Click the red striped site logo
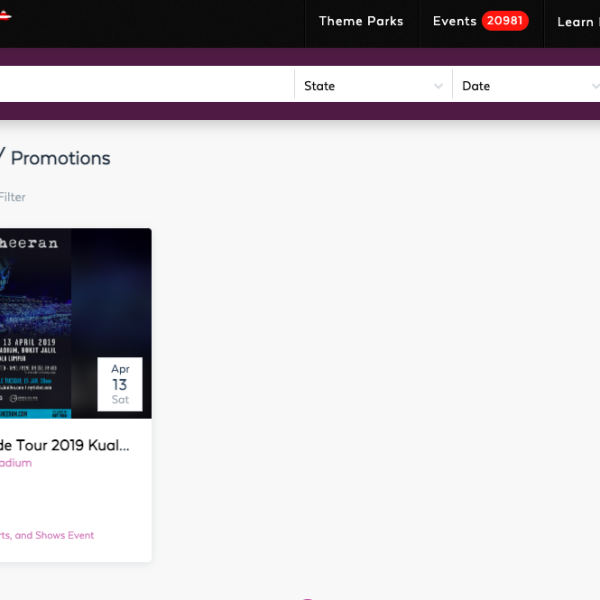Image resolution: width=600 pixels, height=600 pixels. coord(5,15)
